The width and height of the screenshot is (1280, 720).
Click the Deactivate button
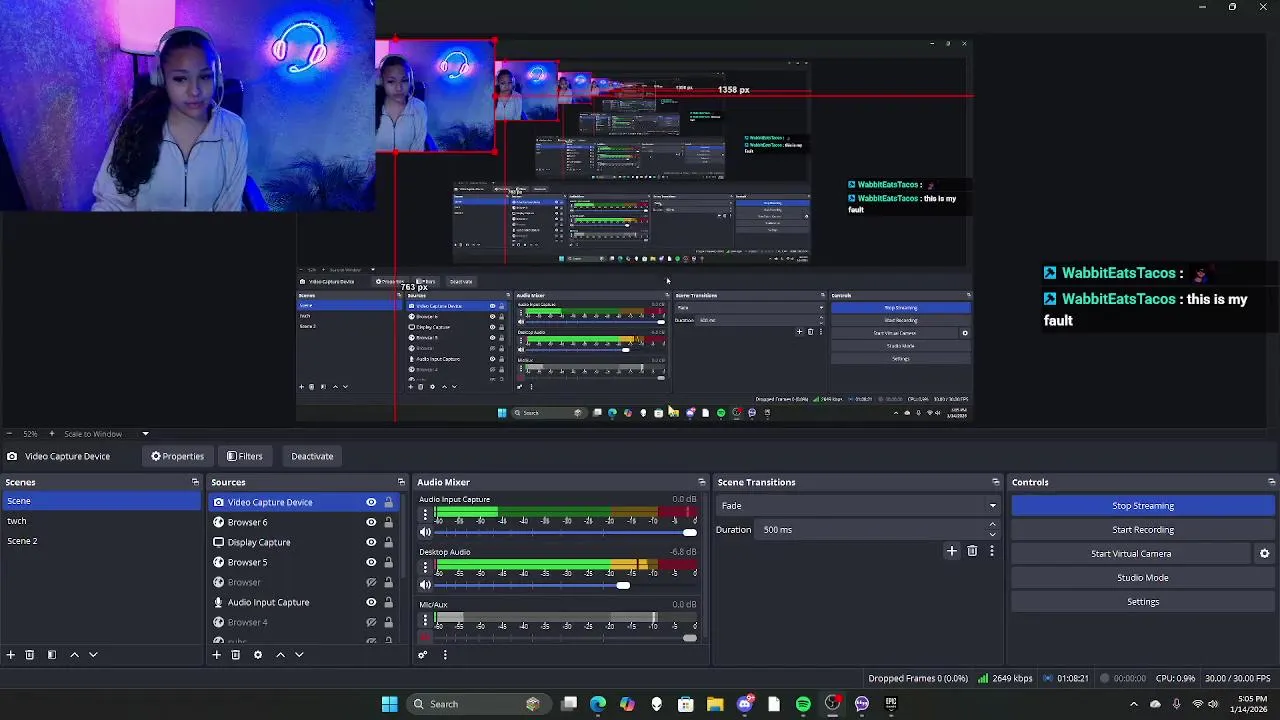pos(312,456)
